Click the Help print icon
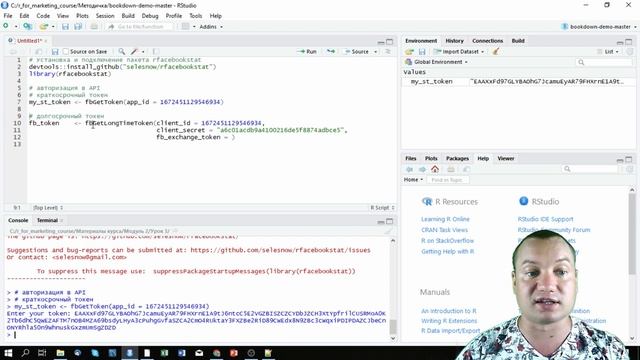The width and height of the screenshot is (640, 360). pos(451,169)
